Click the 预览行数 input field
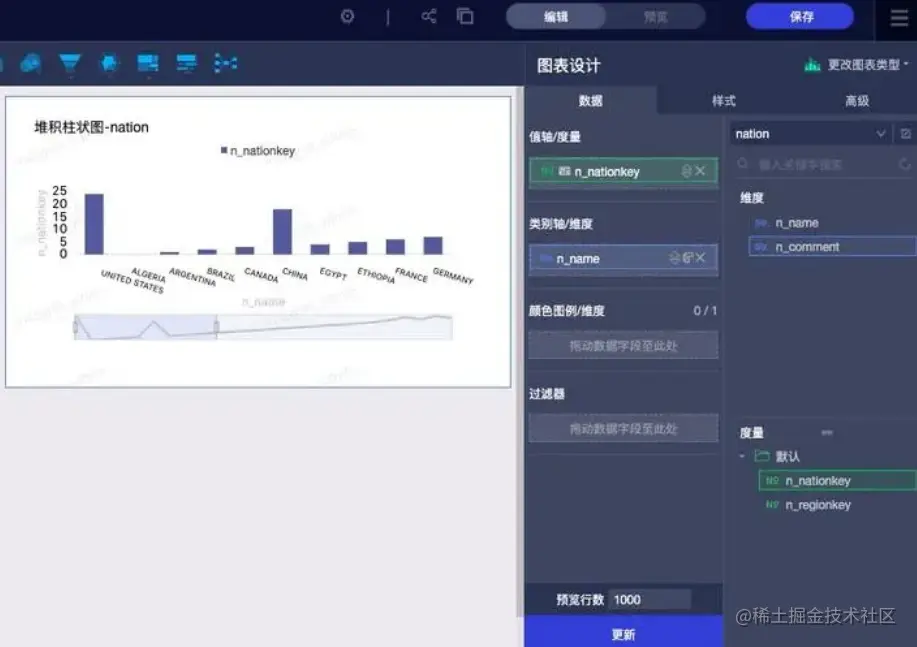 (x=649, y=600)
